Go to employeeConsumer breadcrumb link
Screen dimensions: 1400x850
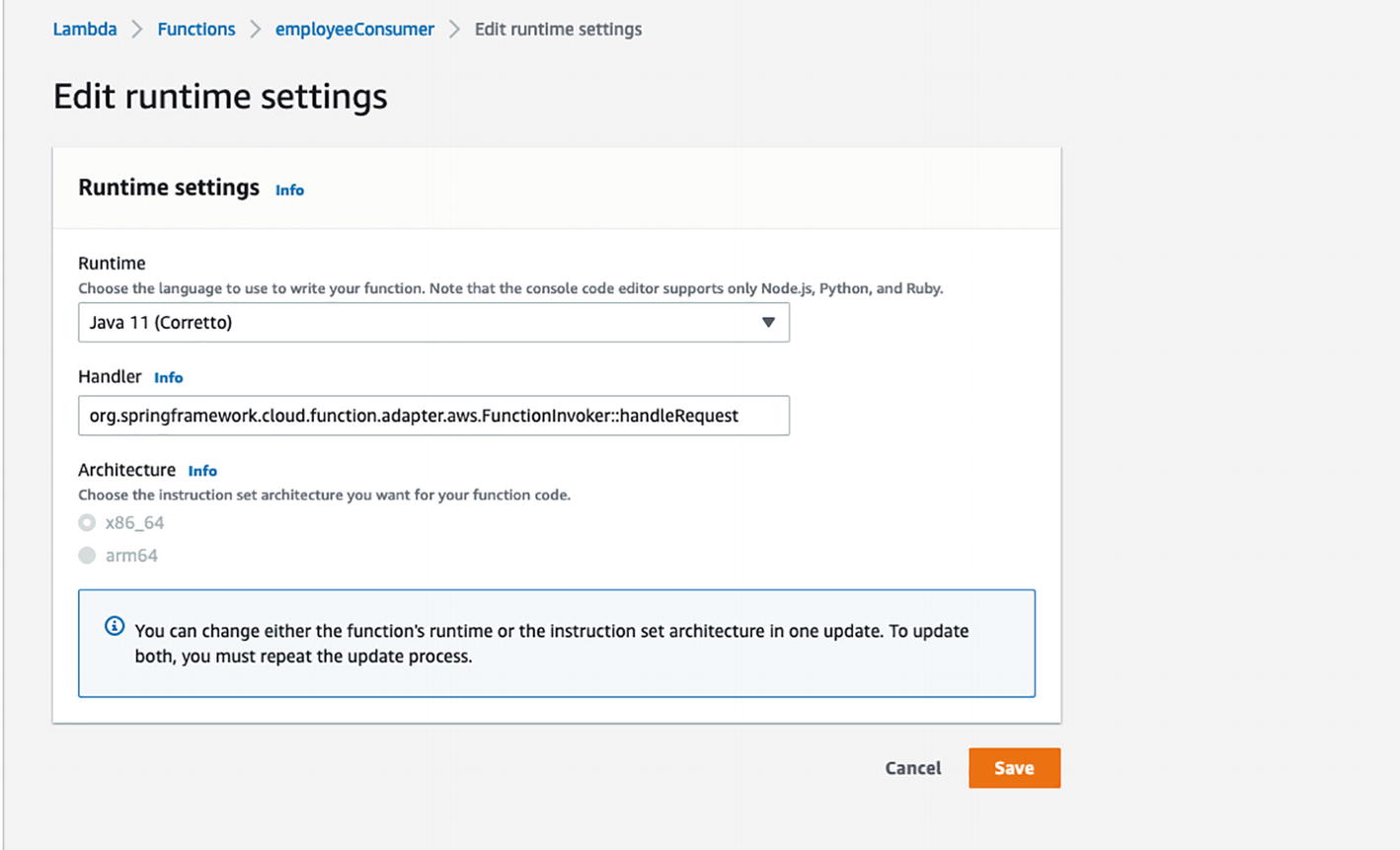[354, 30]
